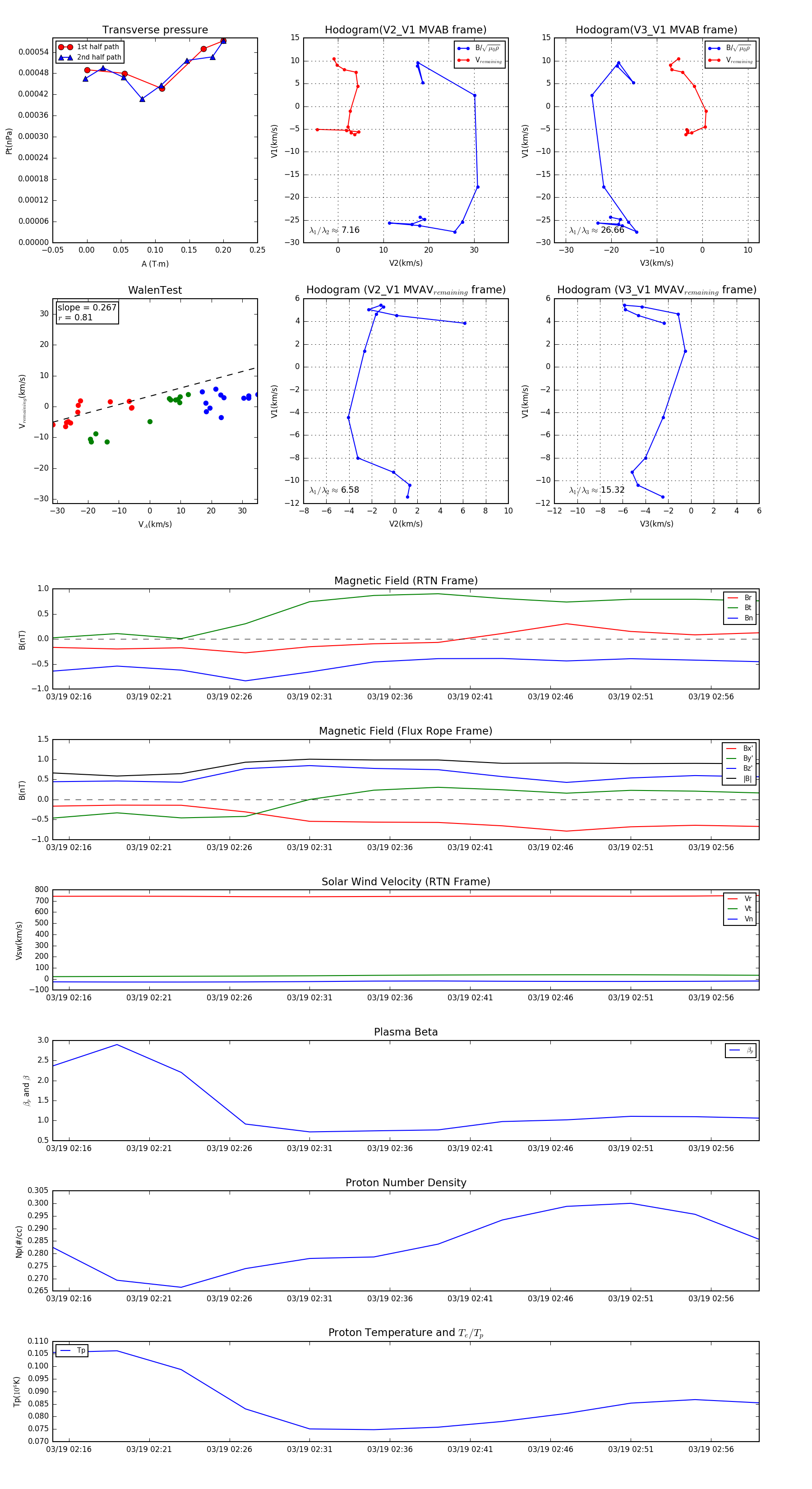Click the 'Solar Wind Velocity (RTN Frame)' title

click(x=406, y=882)
